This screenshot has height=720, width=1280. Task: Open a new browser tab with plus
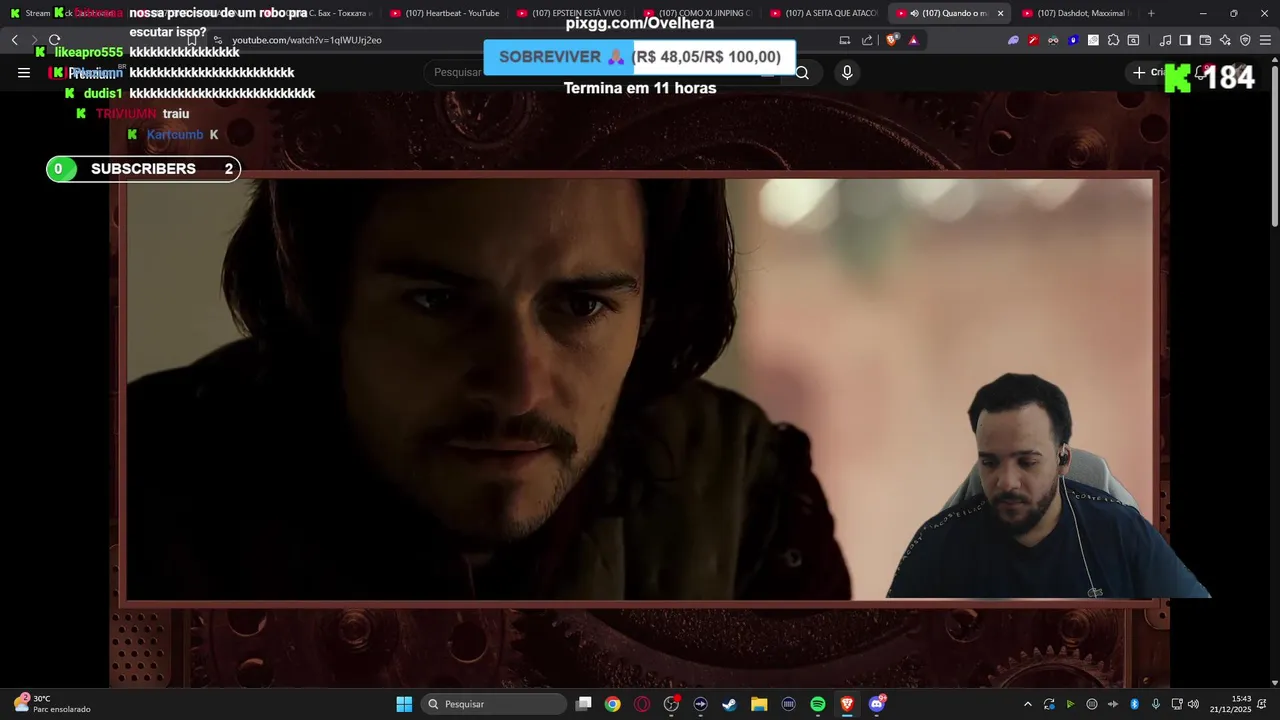pyautogui.click(x=1151, y=13)
